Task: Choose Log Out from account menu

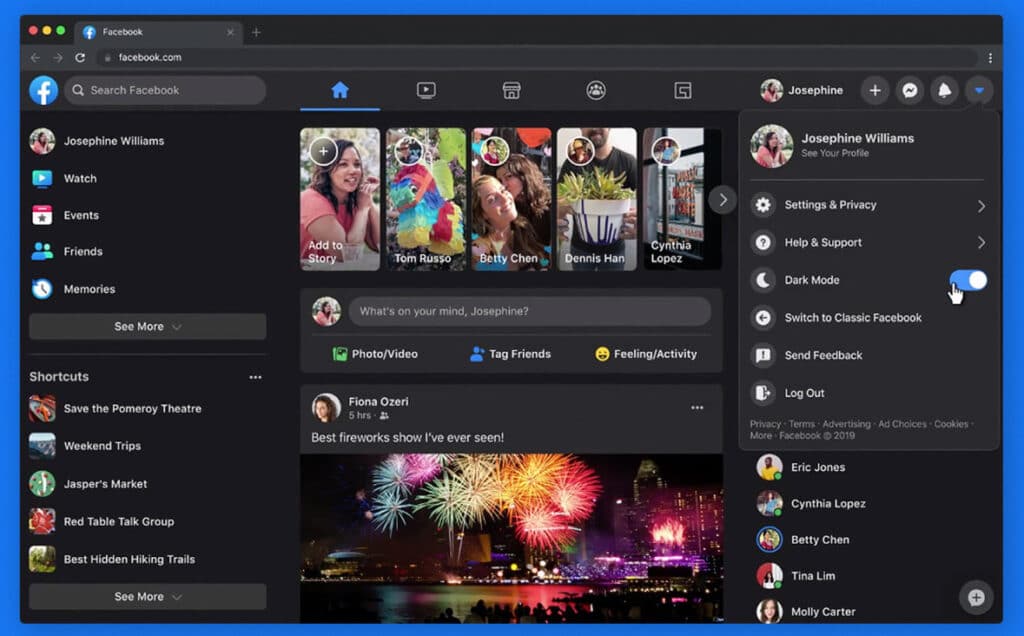Action: (x=804, y=393)
